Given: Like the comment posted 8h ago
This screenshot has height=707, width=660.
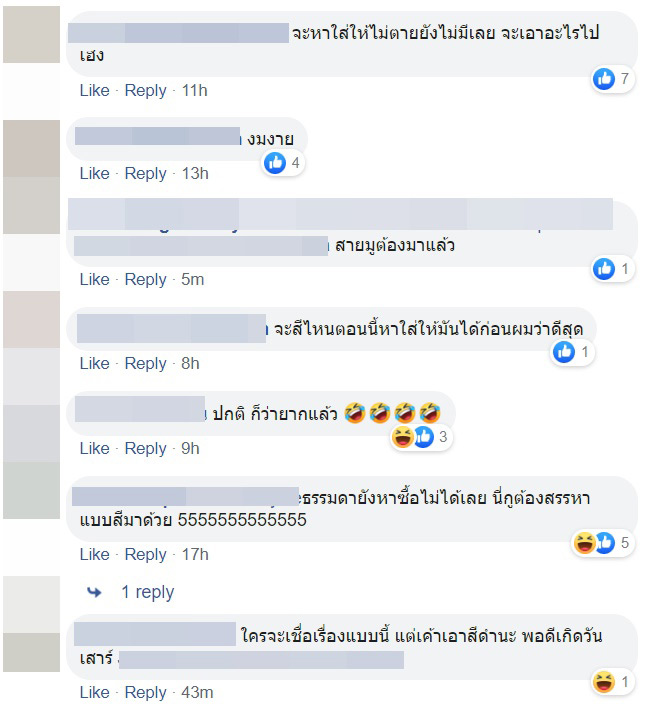Looking at the screenshot, I should (x=95, y=363).
